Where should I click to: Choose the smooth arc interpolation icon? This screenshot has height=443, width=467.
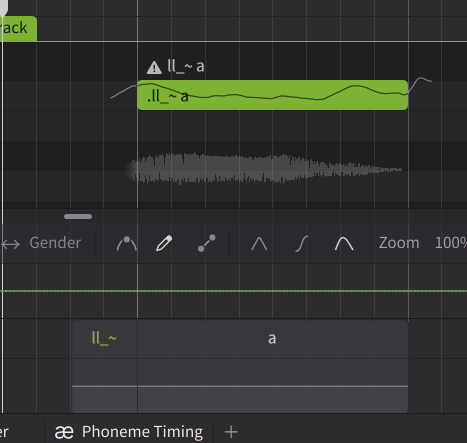click(x=344, y=244)
